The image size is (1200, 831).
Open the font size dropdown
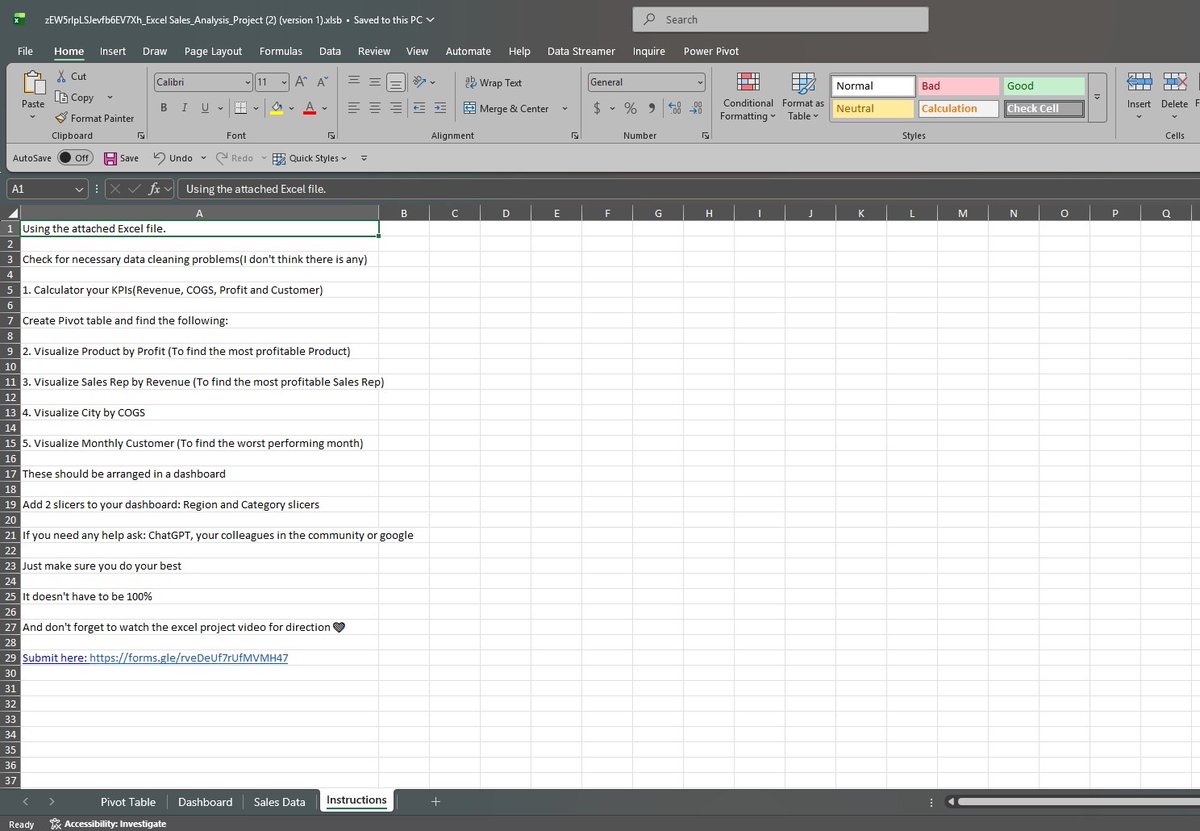tap(284, 82)
